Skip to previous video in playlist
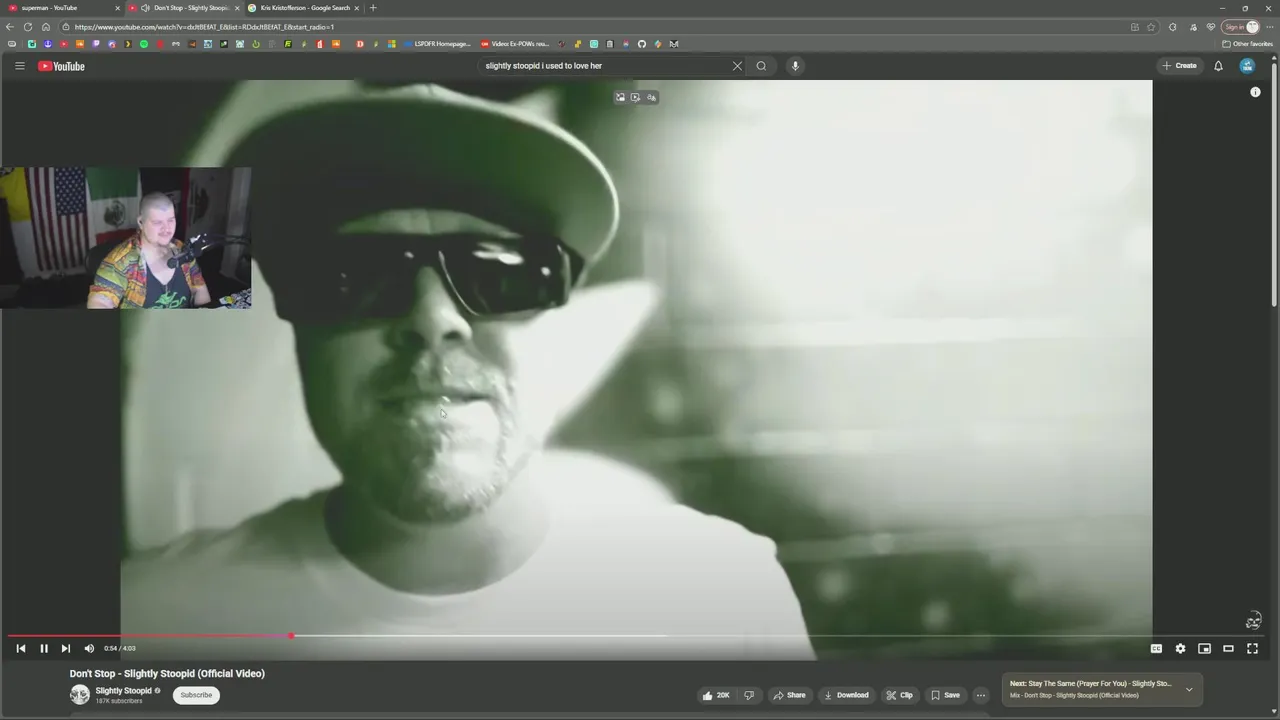This screenshot has height=720, width=1280. (x=21, y=648)
